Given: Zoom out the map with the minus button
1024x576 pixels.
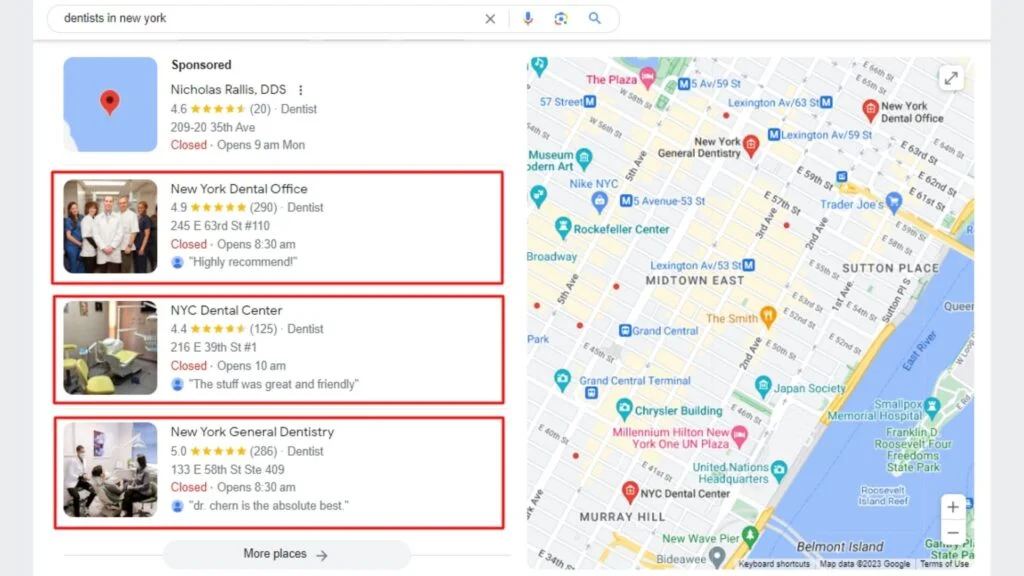Looking at the screenshot, I should pyautogui.click(x=953, y=532).
